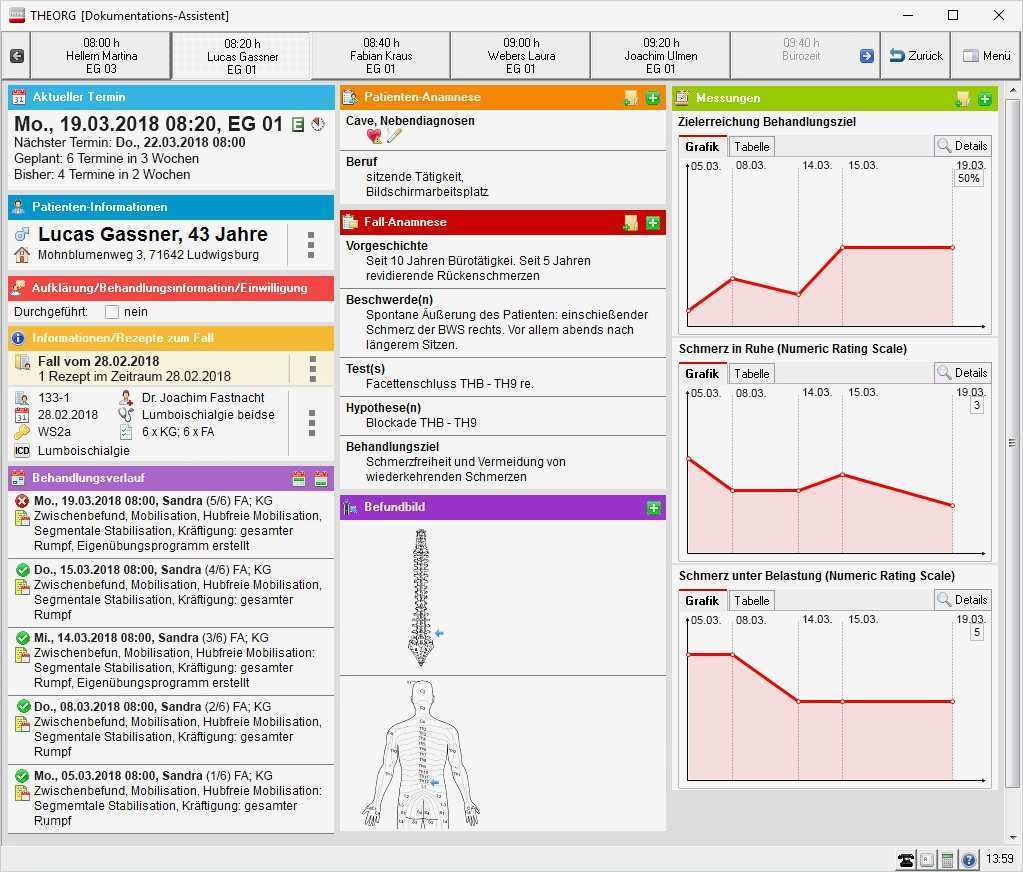Open three-dot menu for Rezept 133-1

click(x=312, y=423)
